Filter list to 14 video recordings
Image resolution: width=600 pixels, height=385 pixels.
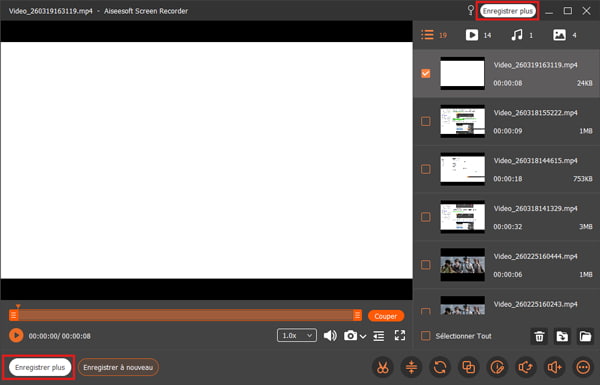pyautogui.click(x=478, y=35)
